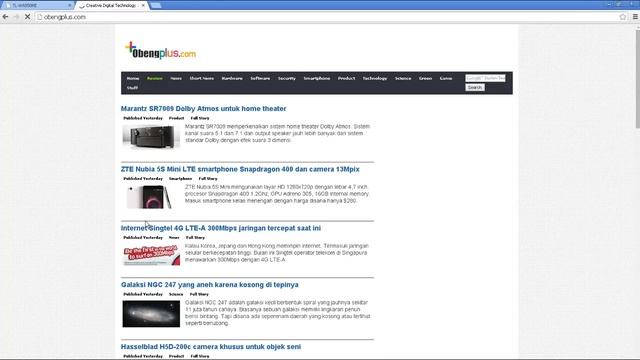Click Product category under Hasselblad article

(x=176, y=356)
